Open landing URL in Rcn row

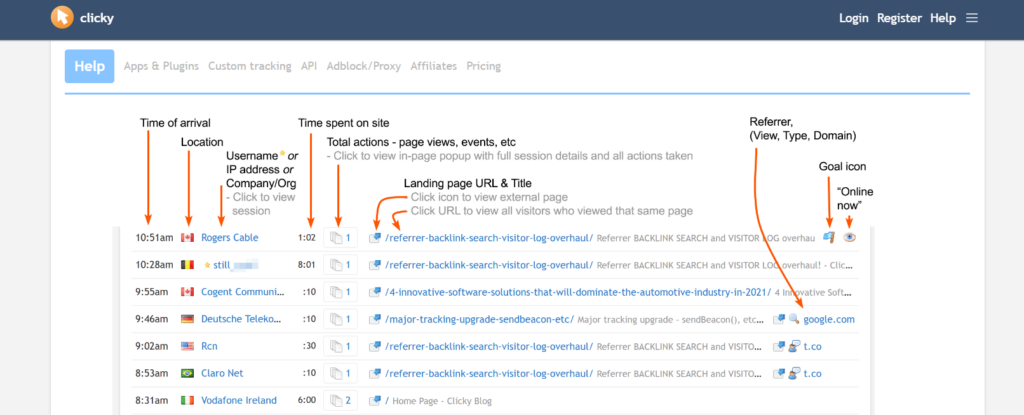pyautogui.click(x=489, y=346)
